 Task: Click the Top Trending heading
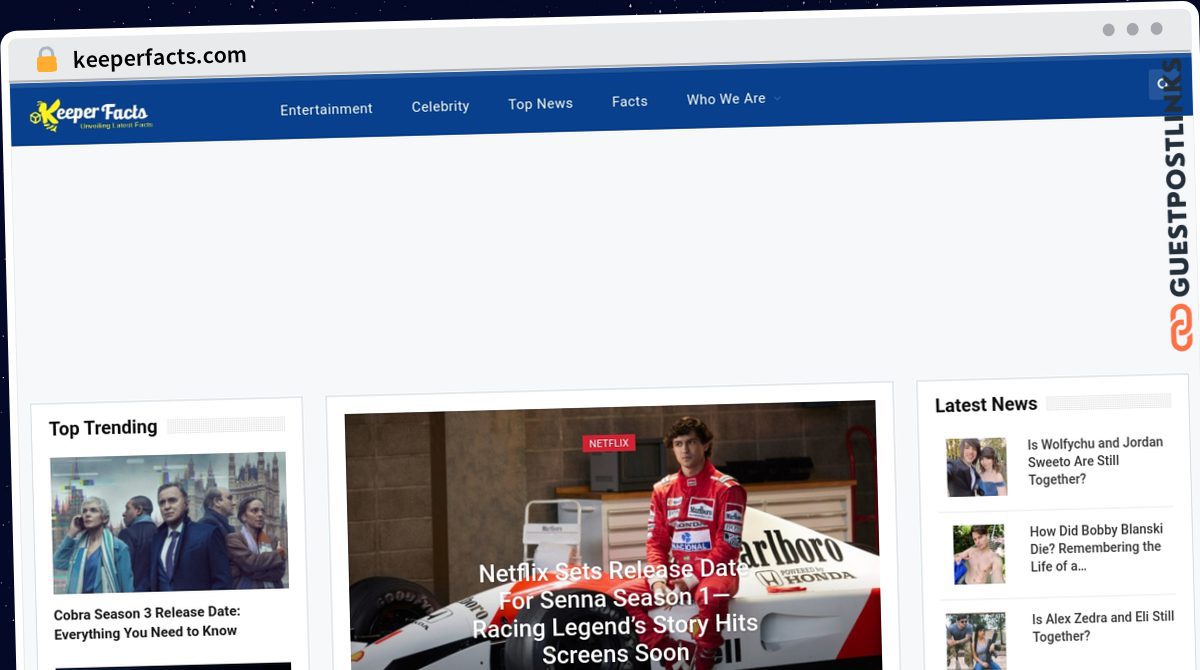[x=103, y=428]
